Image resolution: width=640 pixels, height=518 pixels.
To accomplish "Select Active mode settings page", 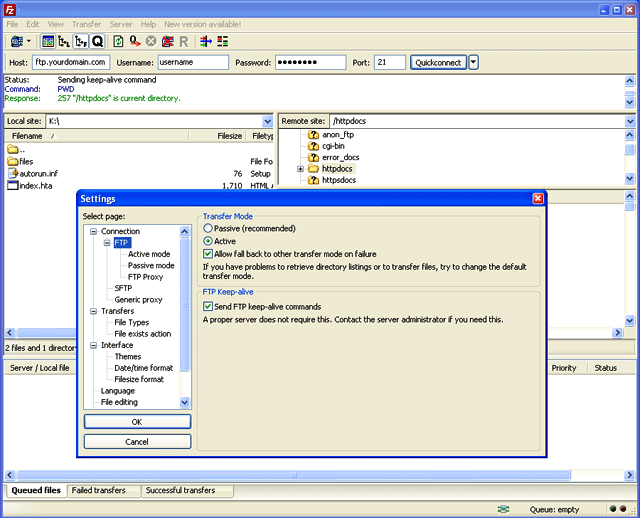I will pos(149,254).
